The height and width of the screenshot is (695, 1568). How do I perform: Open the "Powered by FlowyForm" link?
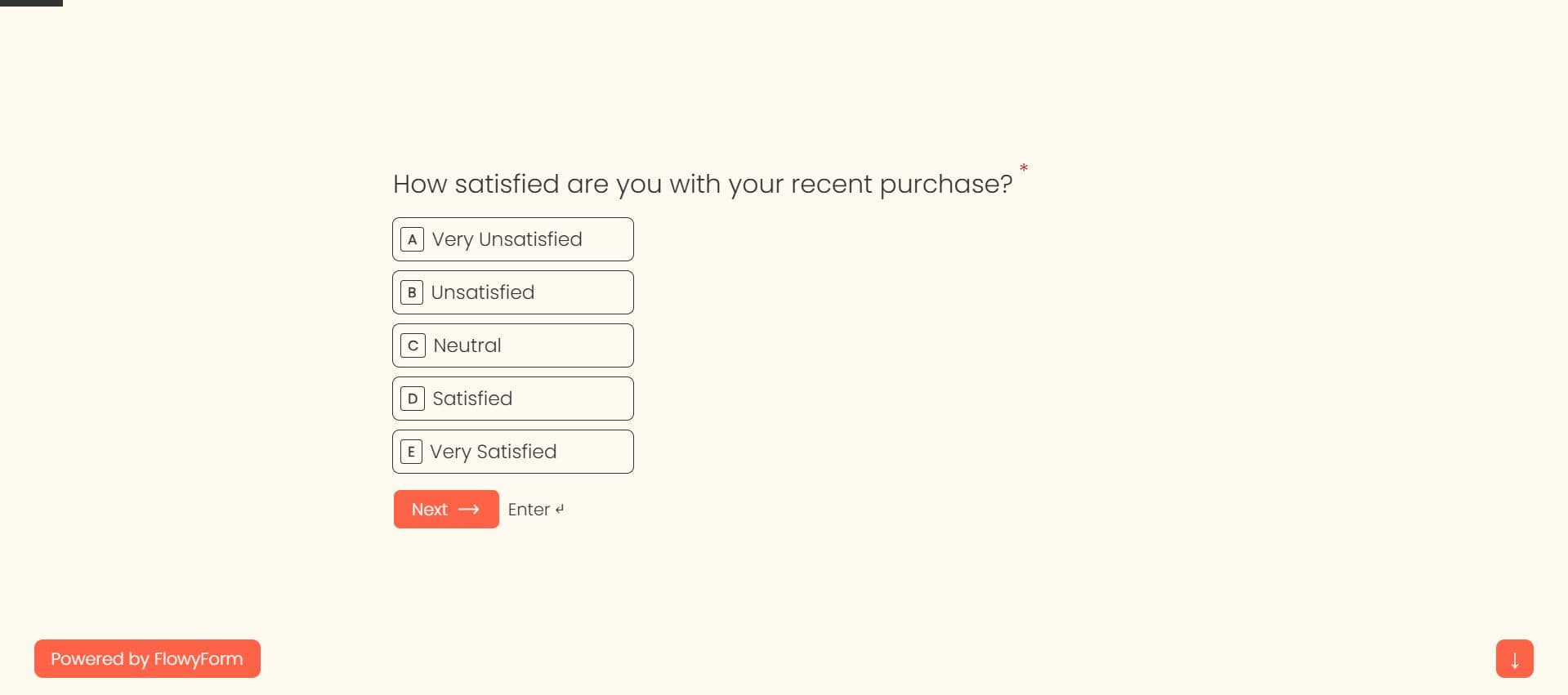pos(147,659)
